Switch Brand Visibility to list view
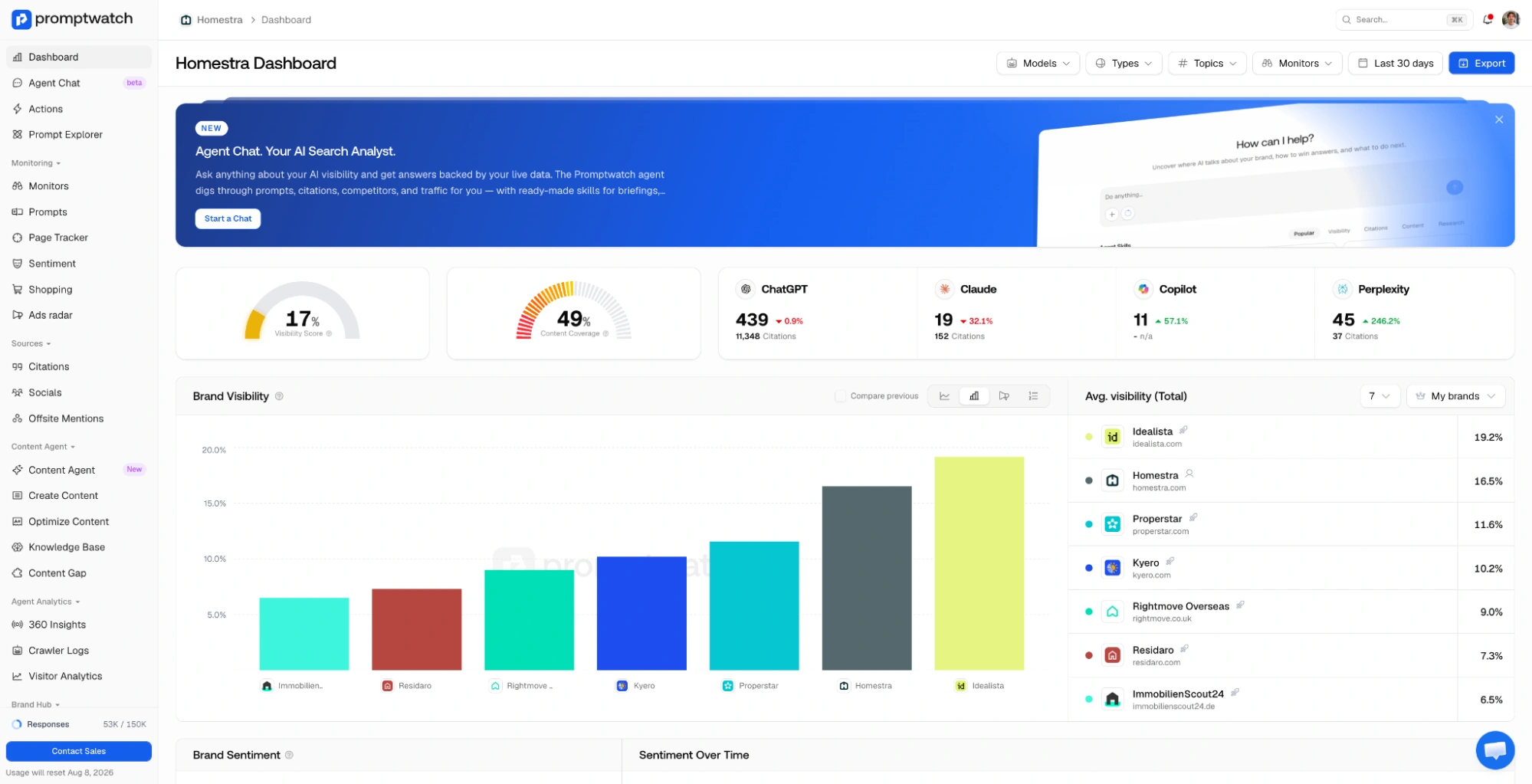The image size is (1532, 784). click(1033, 396)
